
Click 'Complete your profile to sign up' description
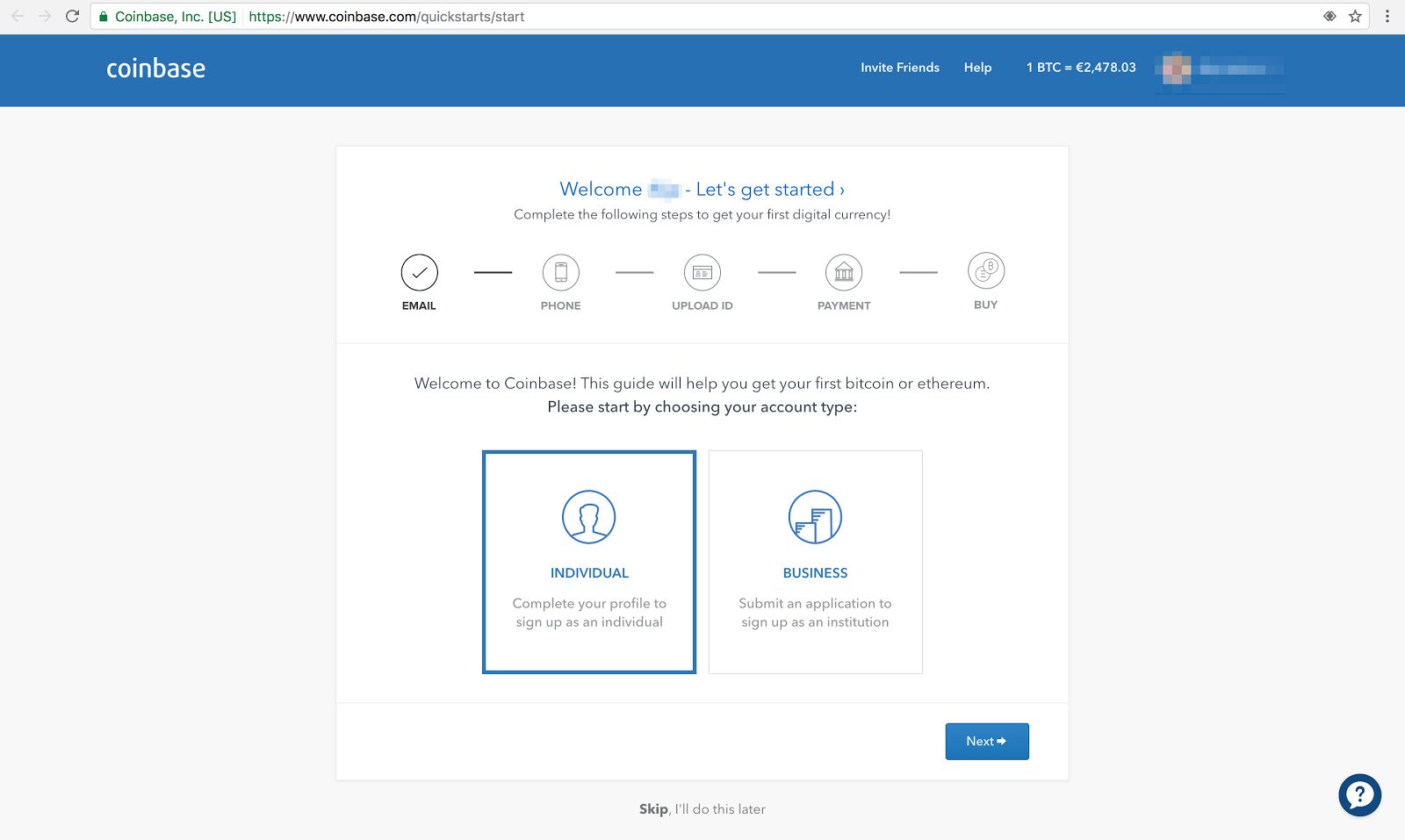click(589, 613)
